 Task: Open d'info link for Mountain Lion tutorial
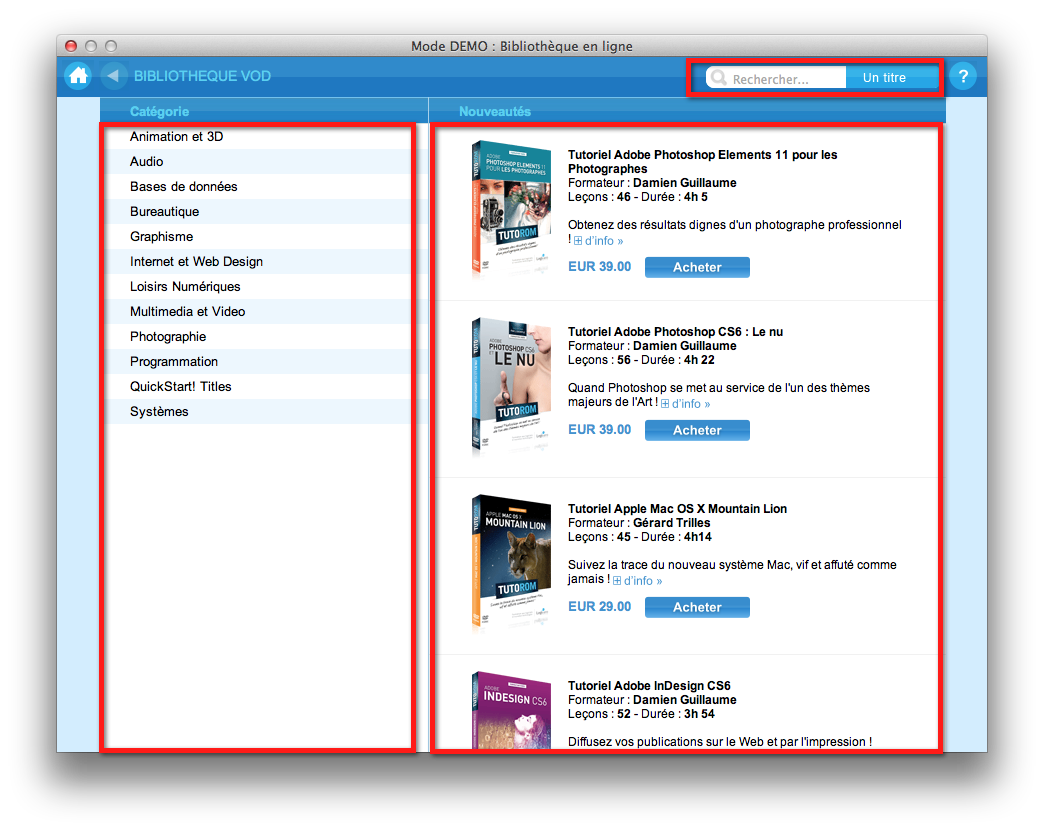(643, 581)
